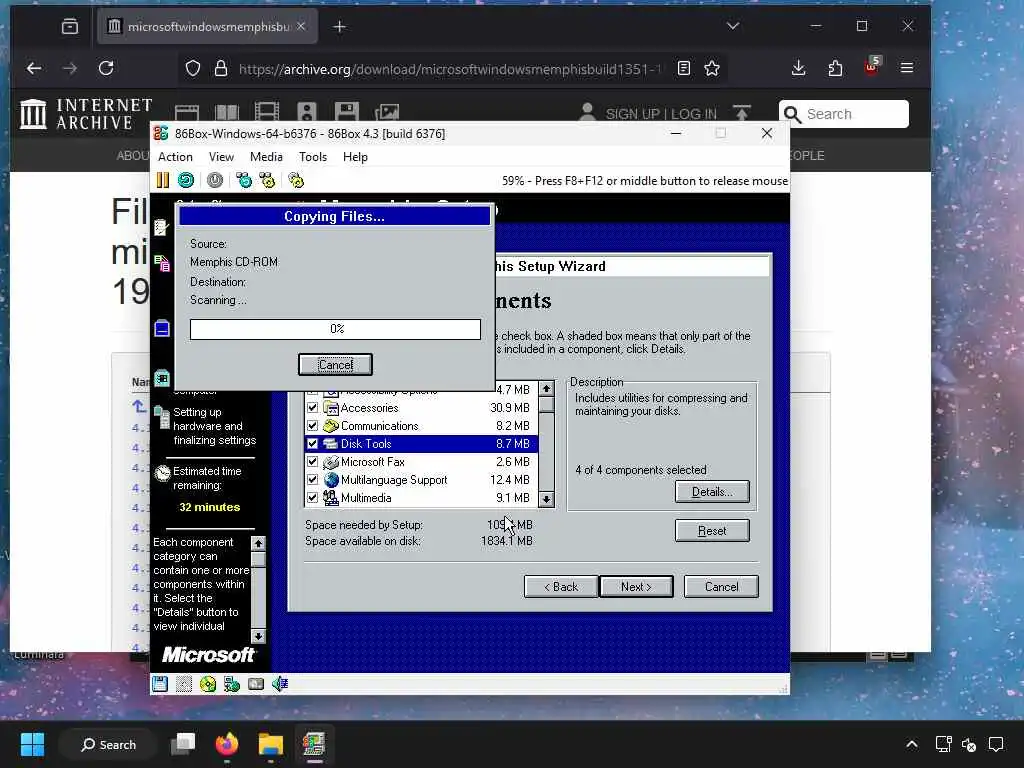
Task: Open the 86Box Tools menu
Action: (x=313, y=157)
